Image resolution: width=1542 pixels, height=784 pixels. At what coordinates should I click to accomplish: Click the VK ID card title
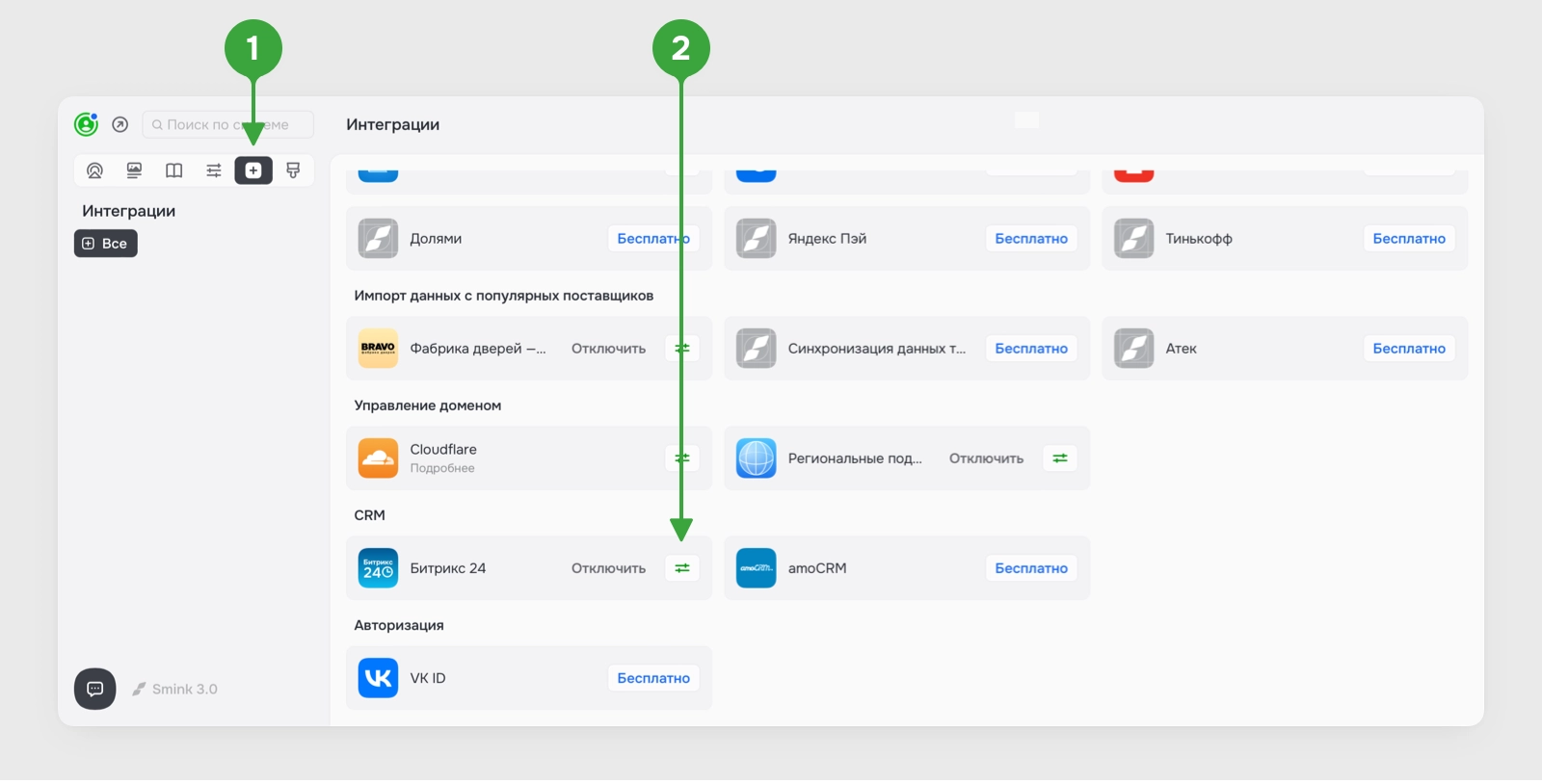(428, 678)
